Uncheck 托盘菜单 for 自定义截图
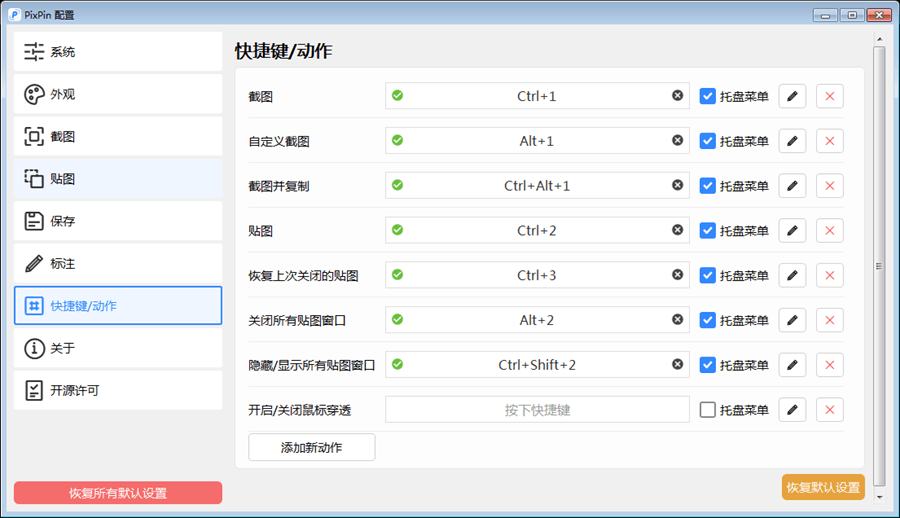The width and height of the screenshot is (900, 518). (707, 141)
